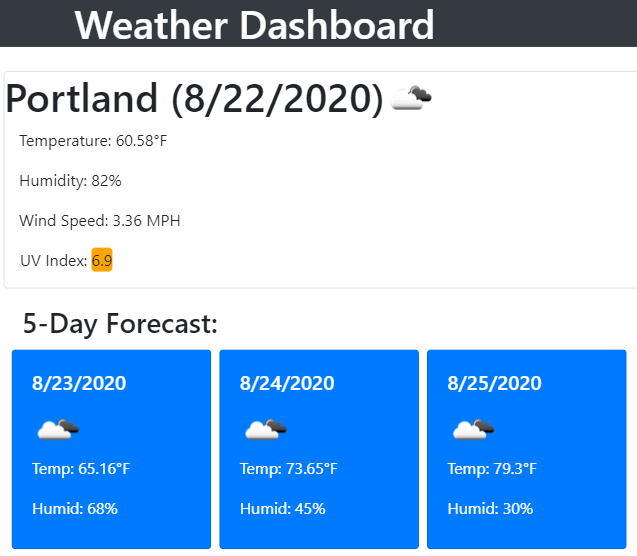Screen dimensions: 637x556
Task: Click the Humidity: 82% text
Action: click(70, 181)
